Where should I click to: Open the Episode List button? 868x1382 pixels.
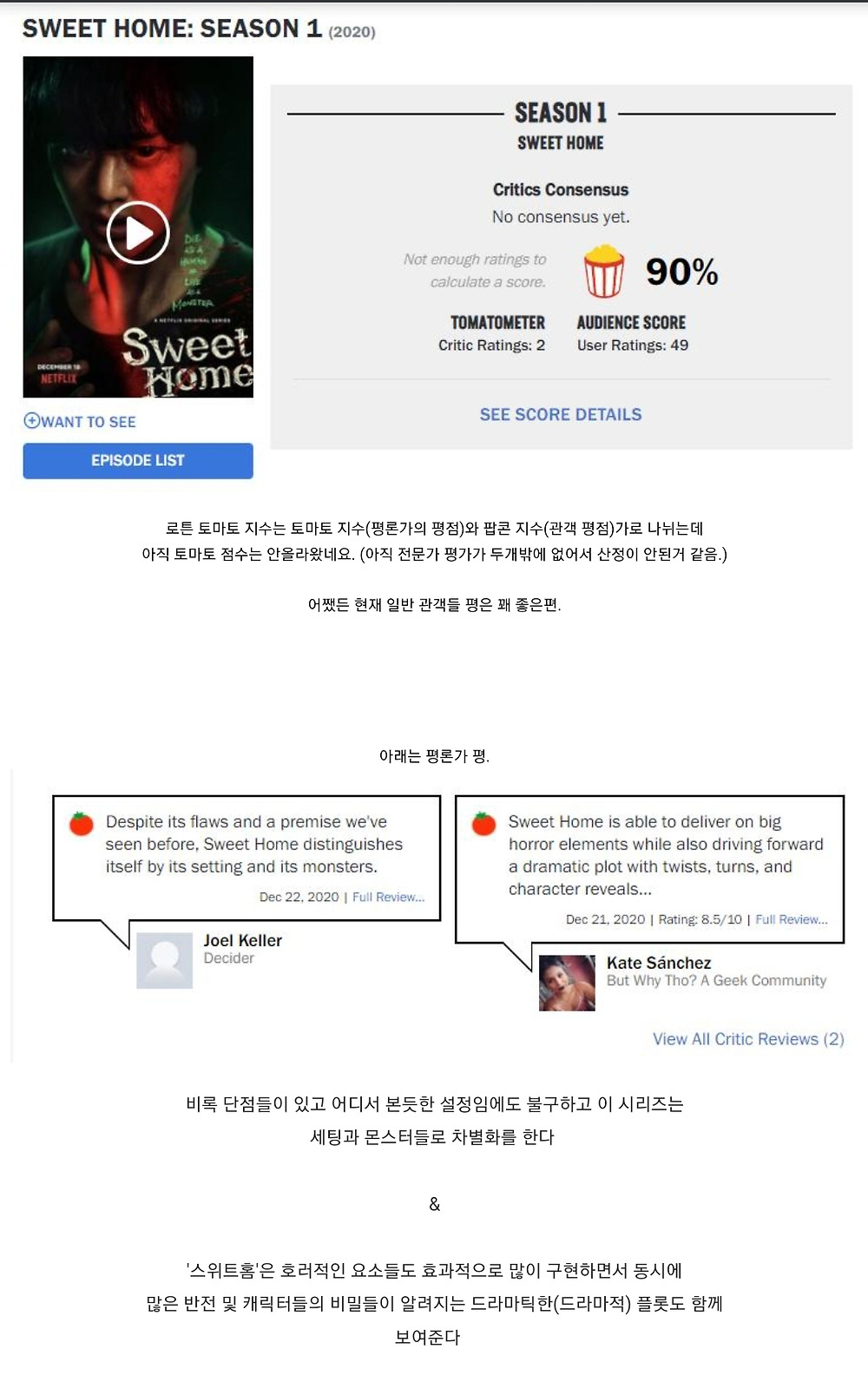[138, 461]
